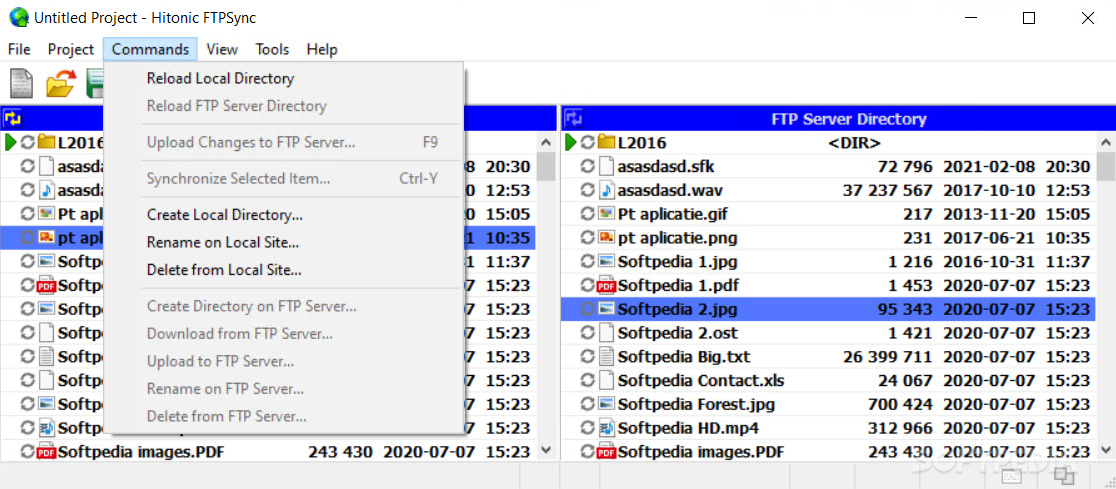This screenshot has width=1116, height=489.
Task: Click sync status icon of asasdasd.sfk in FTP panel
Action: [x=588, y=167]
